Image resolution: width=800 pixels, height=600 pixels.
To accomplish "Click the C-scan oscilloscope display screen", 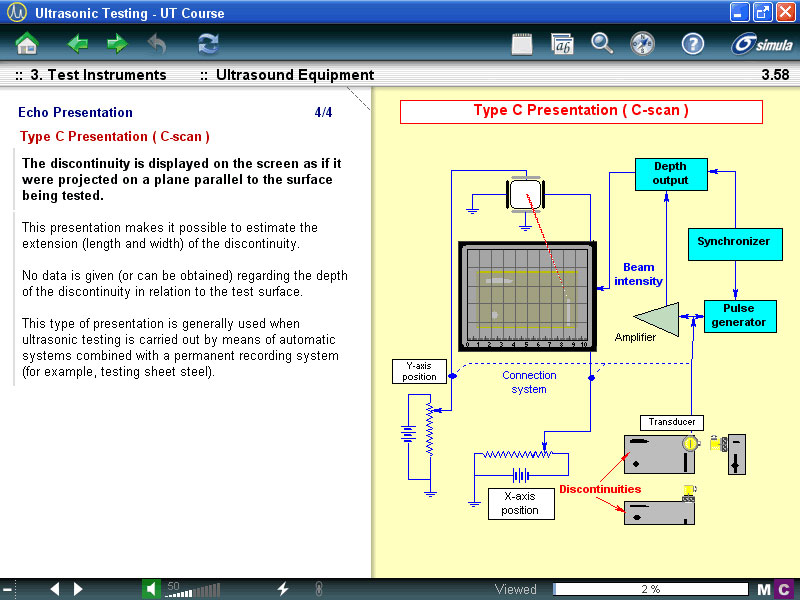I will coord(527,296).
